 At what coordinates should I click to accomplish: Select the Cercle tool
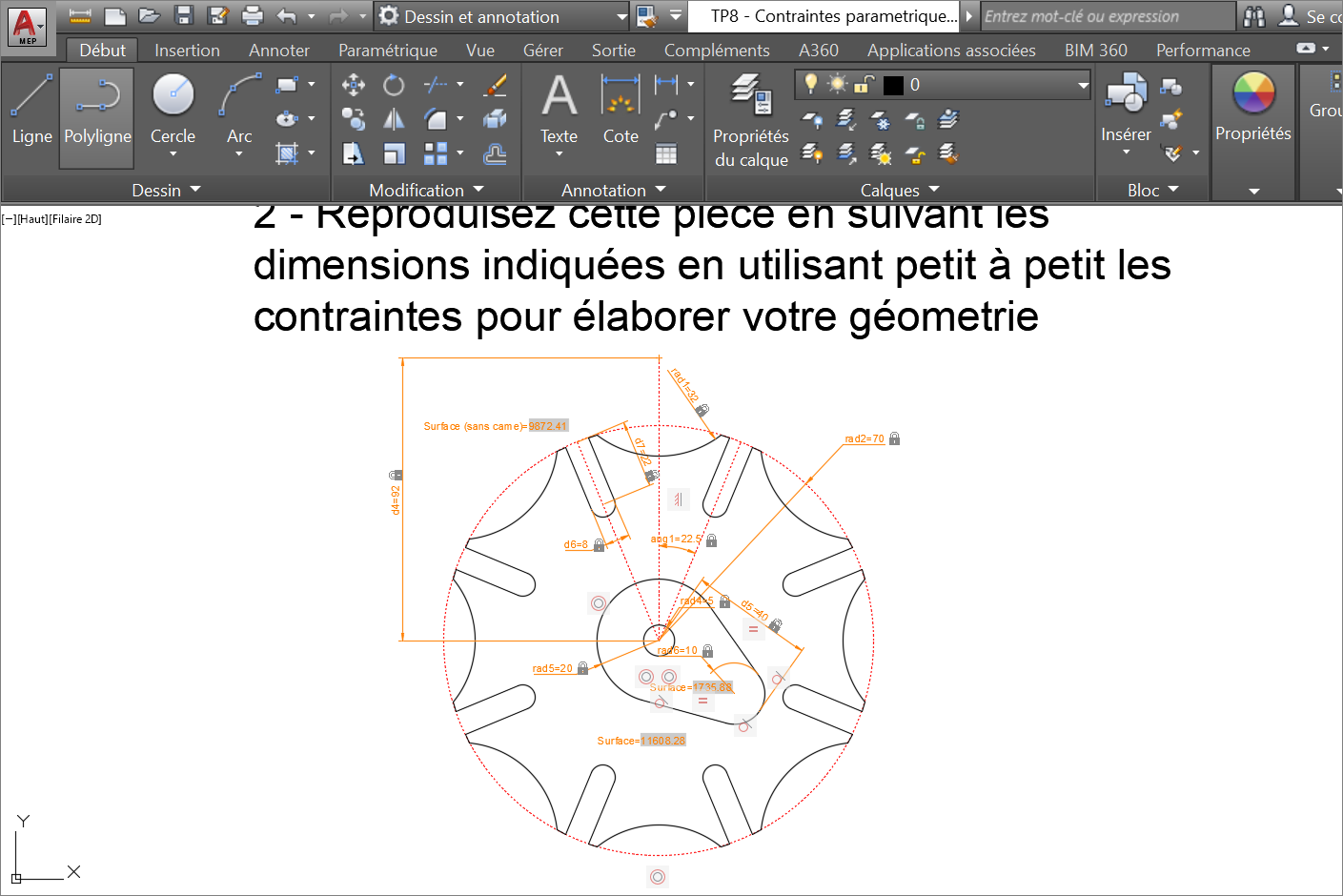point(173,108)
